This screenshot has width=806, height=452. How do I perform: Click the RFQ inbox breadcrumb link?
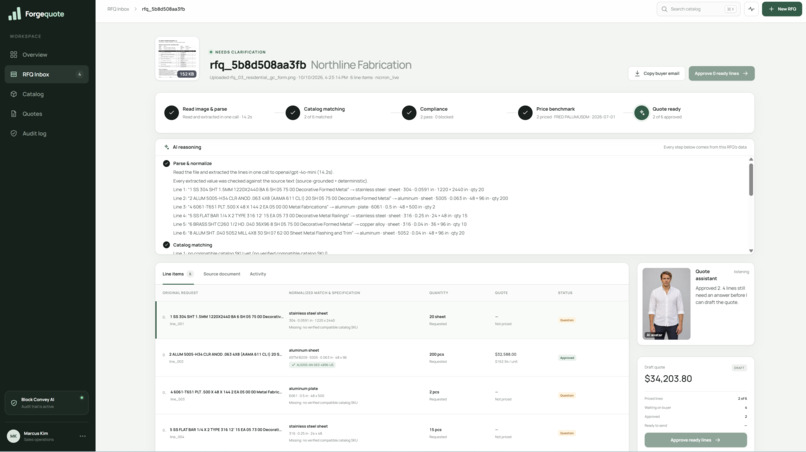click(x=118, y=9)
